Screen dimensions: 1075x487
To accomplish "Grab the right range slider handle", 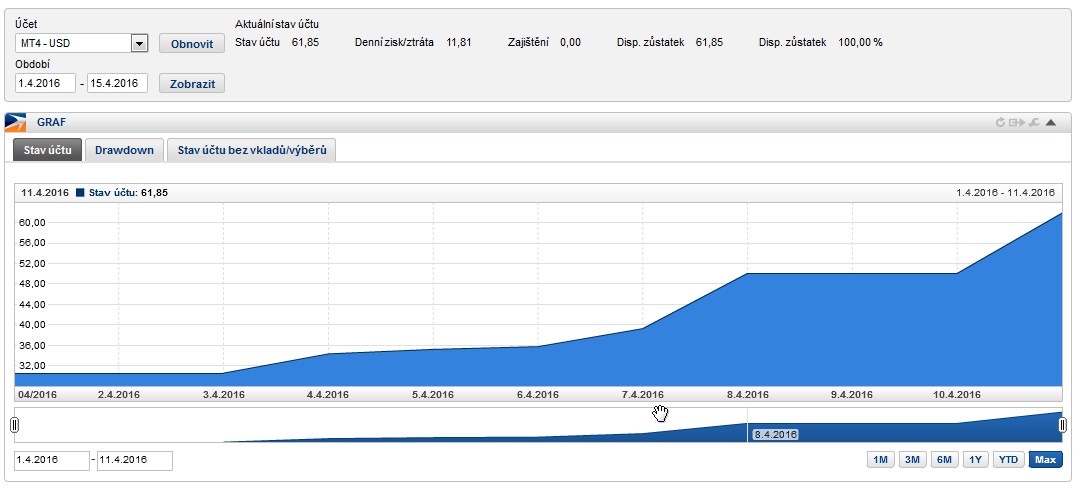I will pos(1063,425).
